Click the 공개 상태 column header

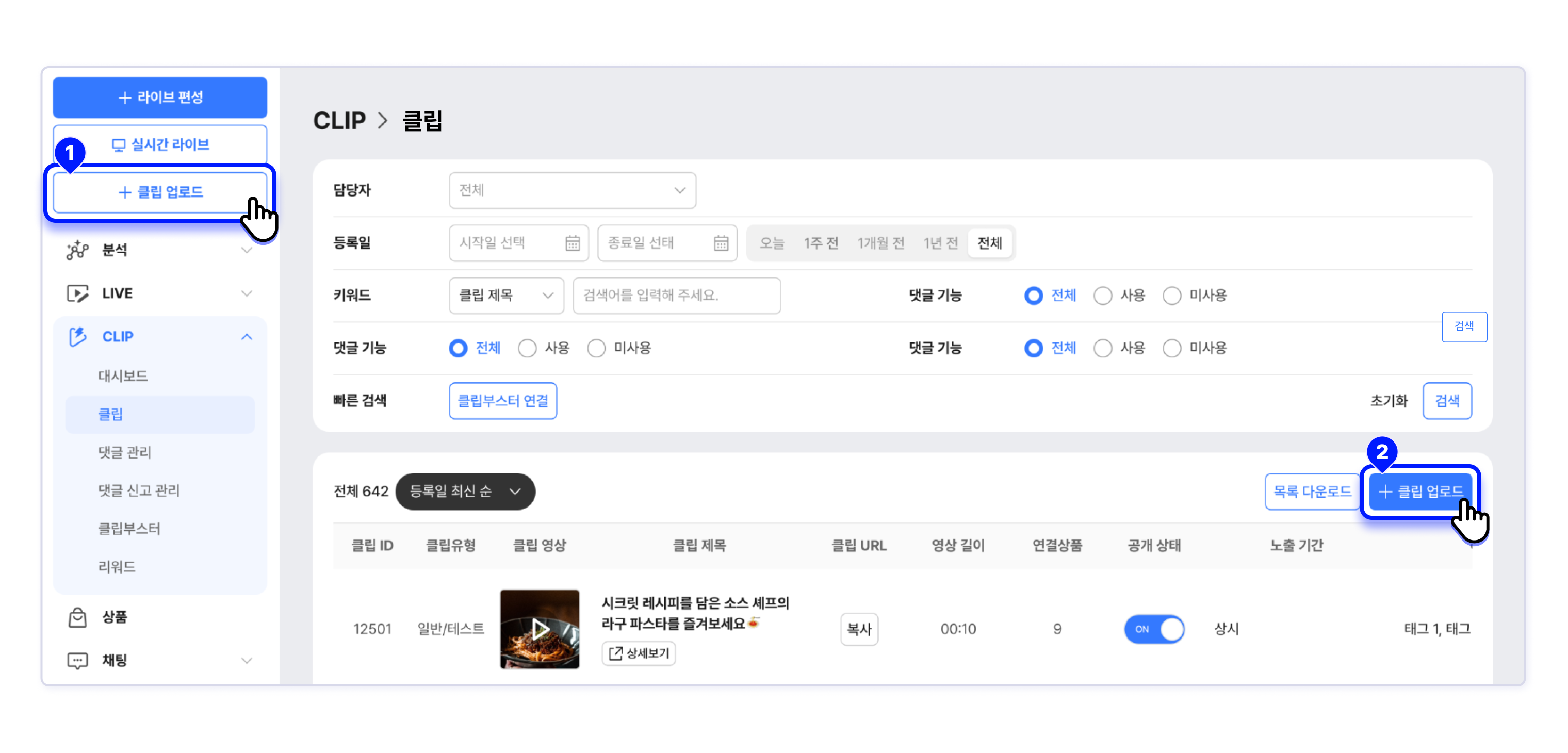coord(1153,546)
